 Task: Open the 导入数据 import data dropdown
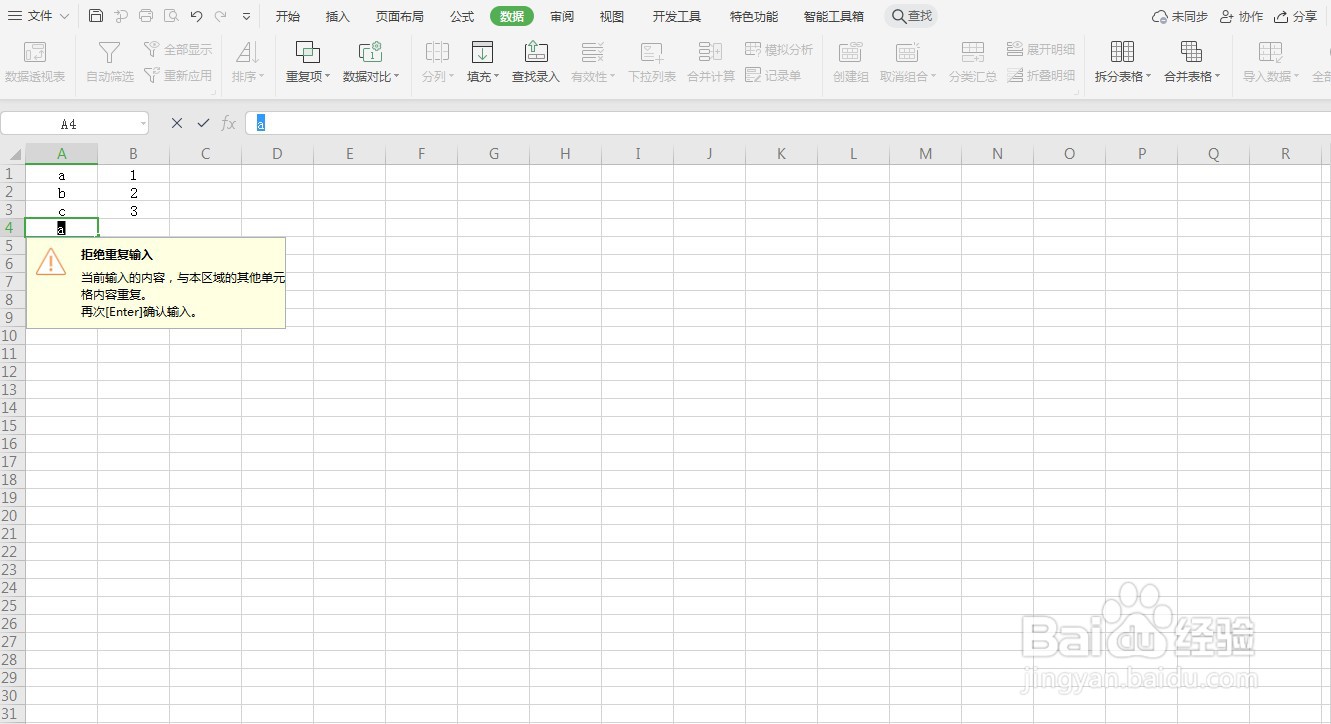[x=1271, y=76]
